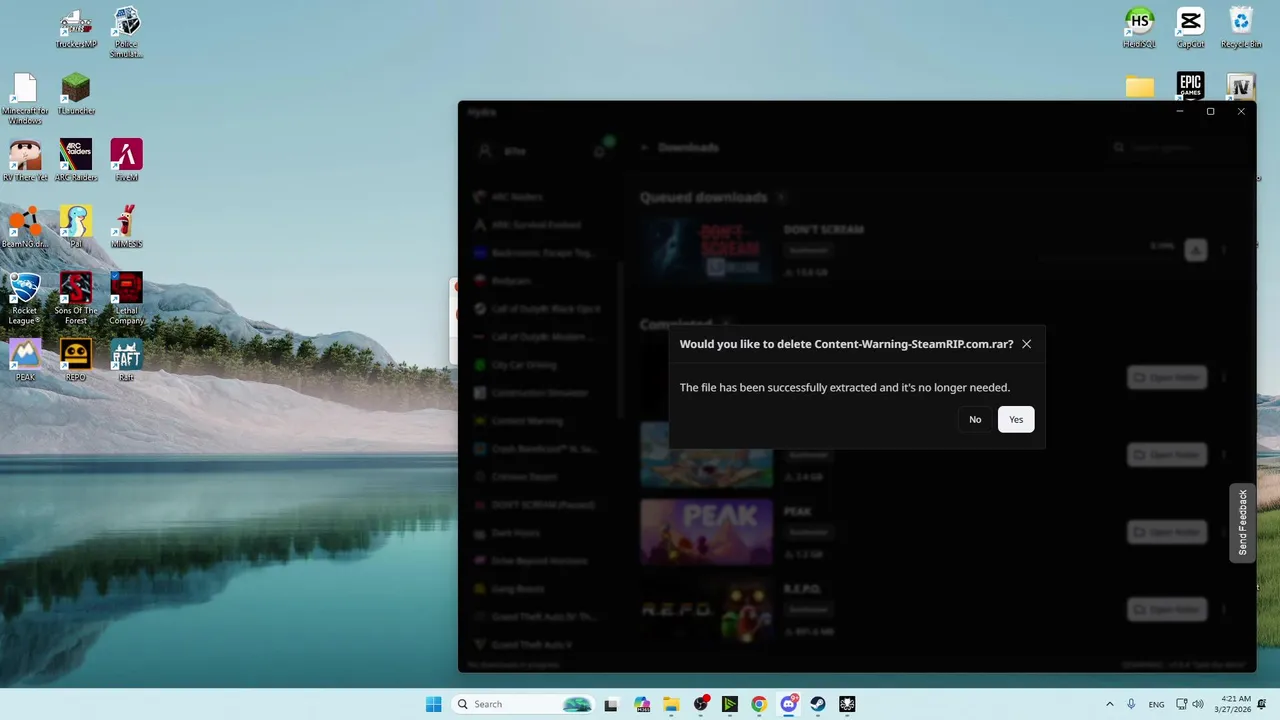Confirm deletion with the Yes button
The width and height of the screenshot is (1280, 720).
coord(1016,419)
